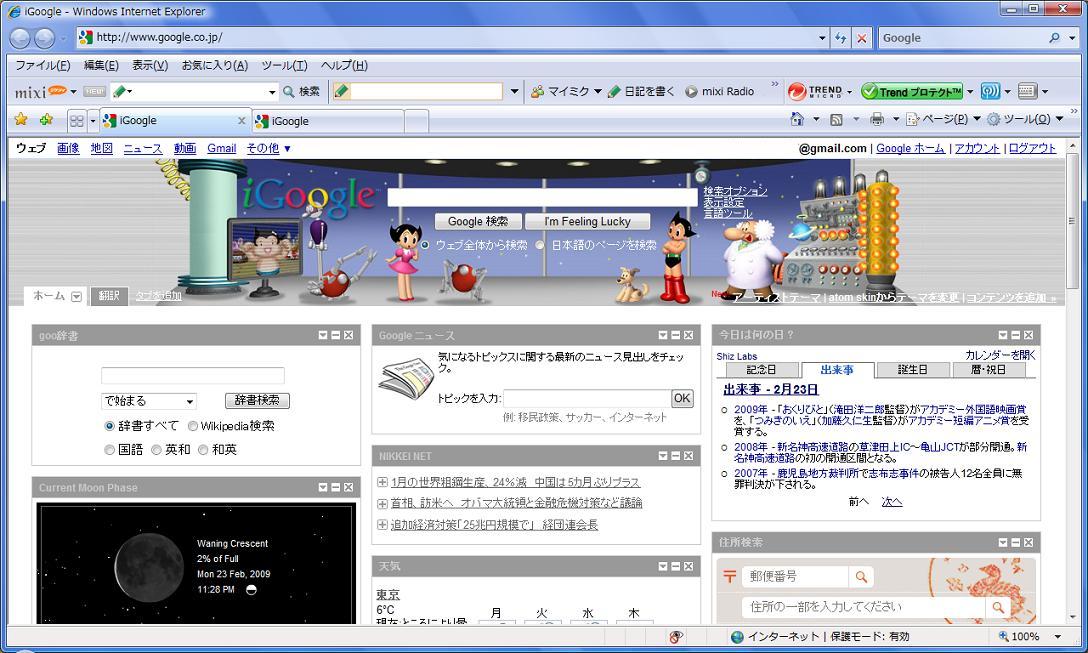The image size is (1088, 653).
Task: Open the goo辞書 gadget menu arrow
Action: [323, 335]
